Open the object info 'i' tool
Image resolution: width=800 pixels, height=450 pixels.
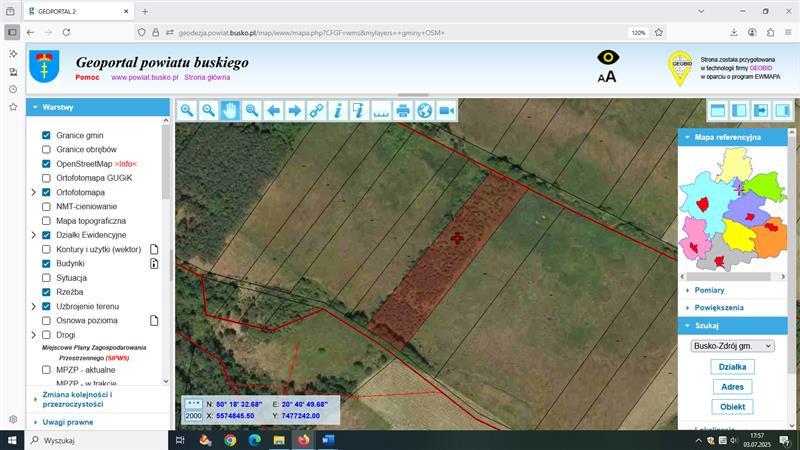click(338, 110)
